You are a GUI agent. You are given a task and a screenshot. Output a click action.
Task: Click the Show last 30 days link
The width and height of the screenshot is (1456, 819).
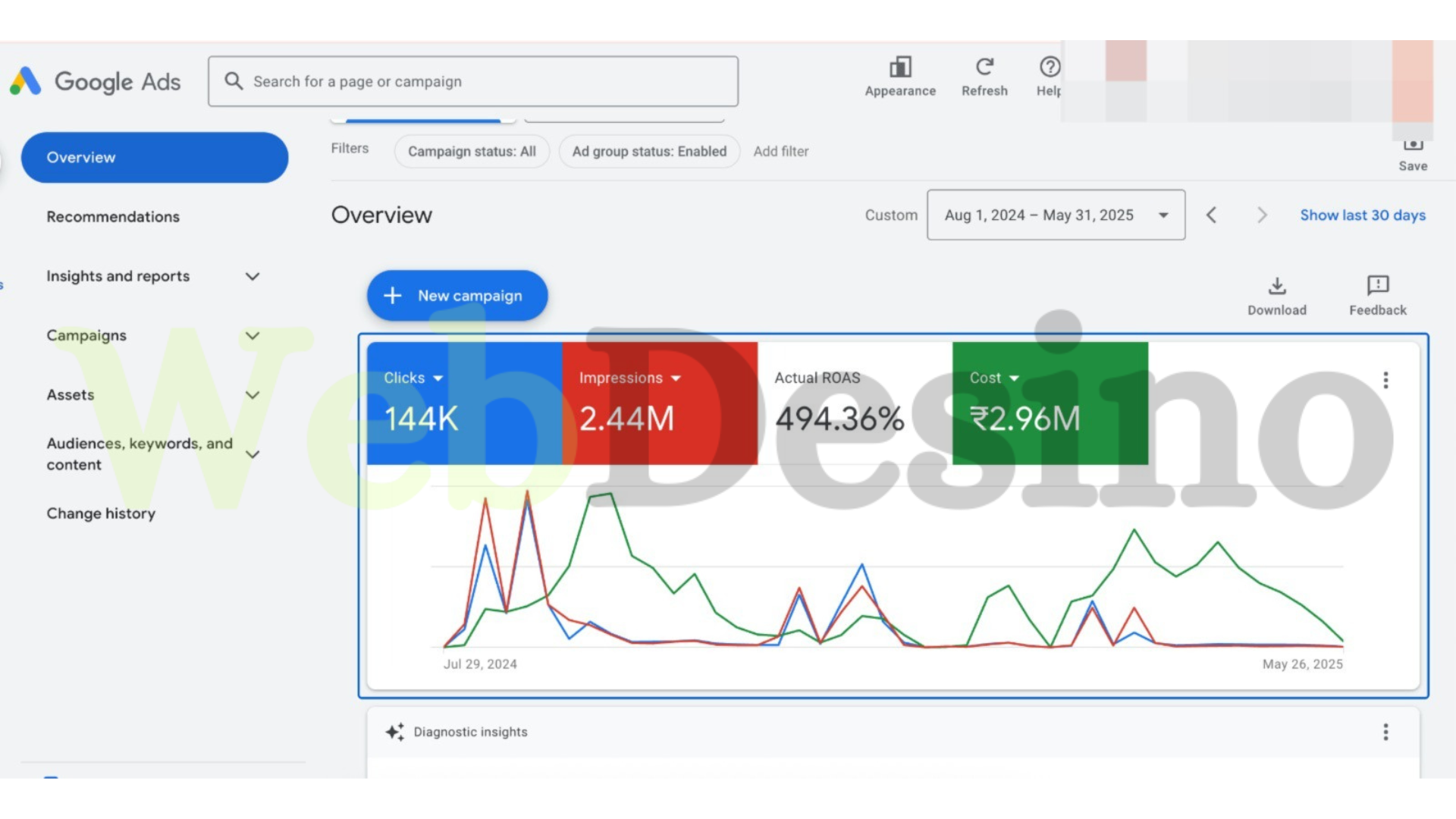coord(1363,215)
